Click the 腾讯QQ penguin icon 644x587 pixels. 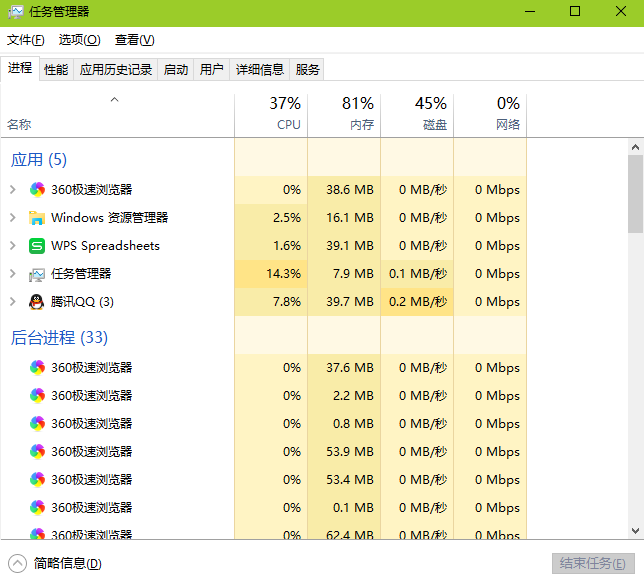click(x=37, y=302)
